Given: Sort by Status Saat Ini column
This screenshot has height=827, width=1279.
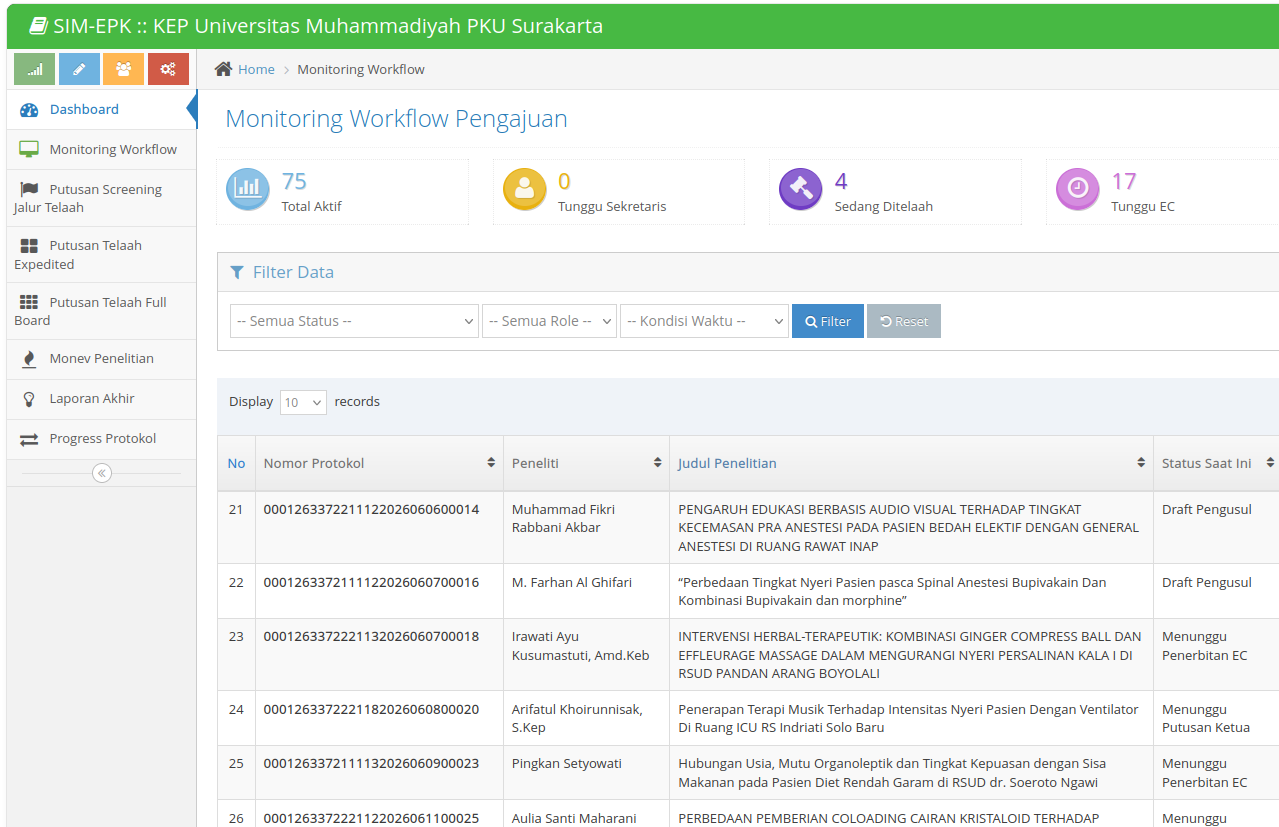Looking at the screenshot, I should [x=1216, y=463].
